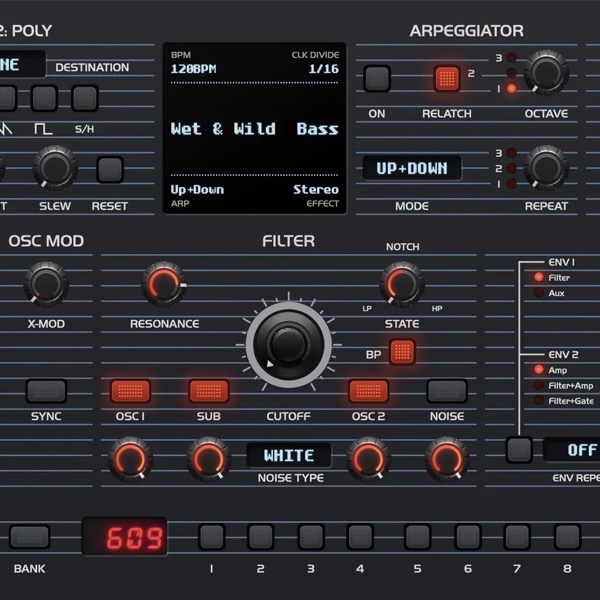Viewport: 600px width, 600px height.
Task: Click the square button beside ENV REPEAT display
Action: 519,450
